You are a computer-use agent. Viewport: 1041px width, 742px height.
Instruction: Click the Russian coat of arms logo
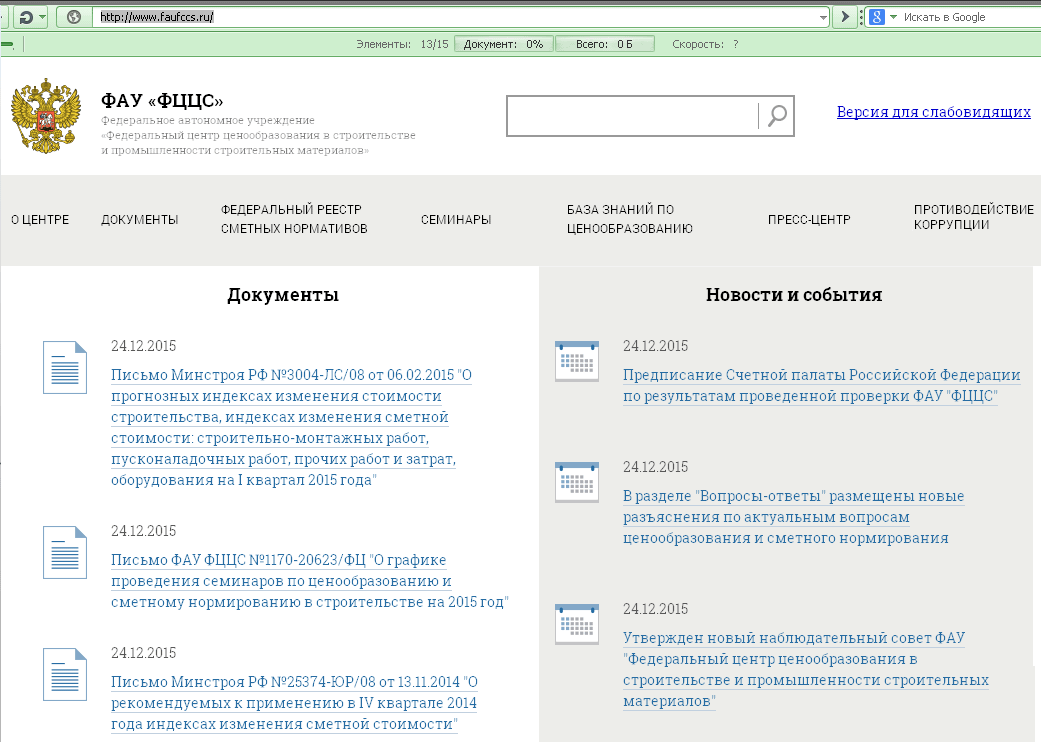tap(45, 117)
